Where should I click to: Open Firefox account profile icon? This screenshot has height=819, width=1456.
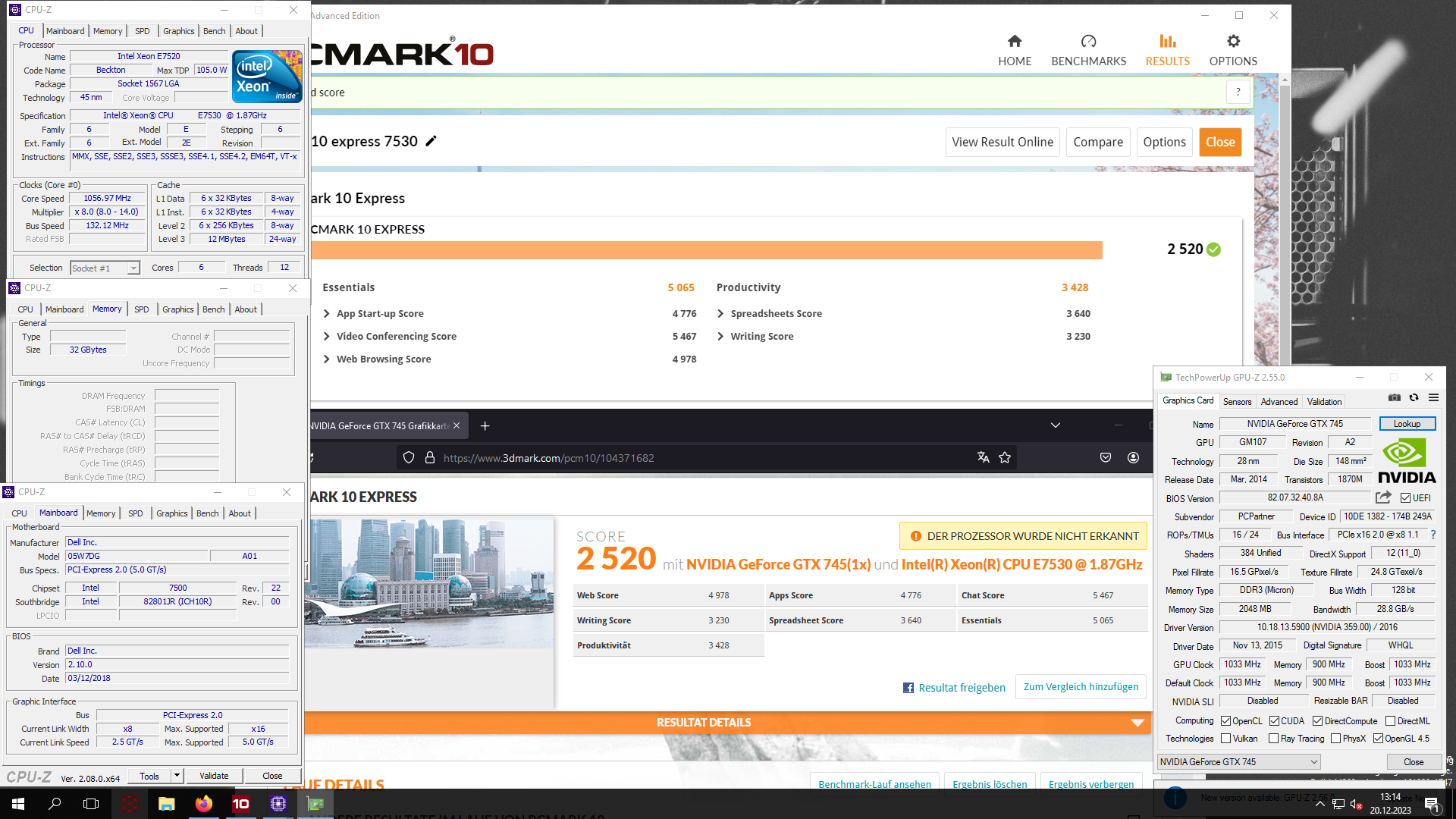tap(1133, 457)
